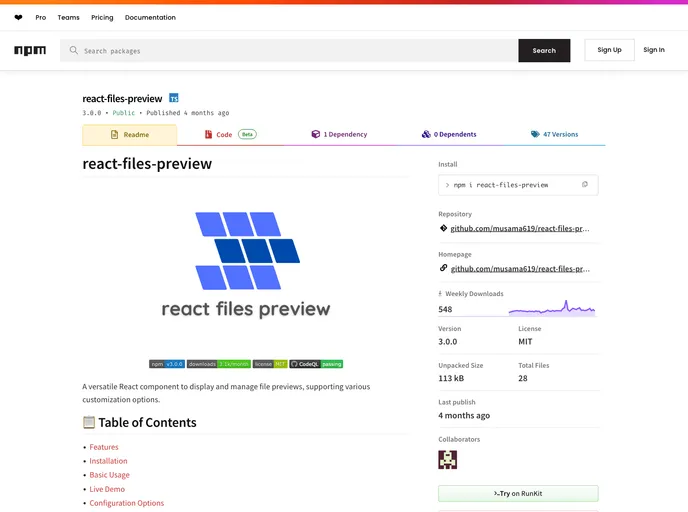The width and height of the screenshot is (688, 512).
Task: Click the Public label under package title
Action: (124, 113)
